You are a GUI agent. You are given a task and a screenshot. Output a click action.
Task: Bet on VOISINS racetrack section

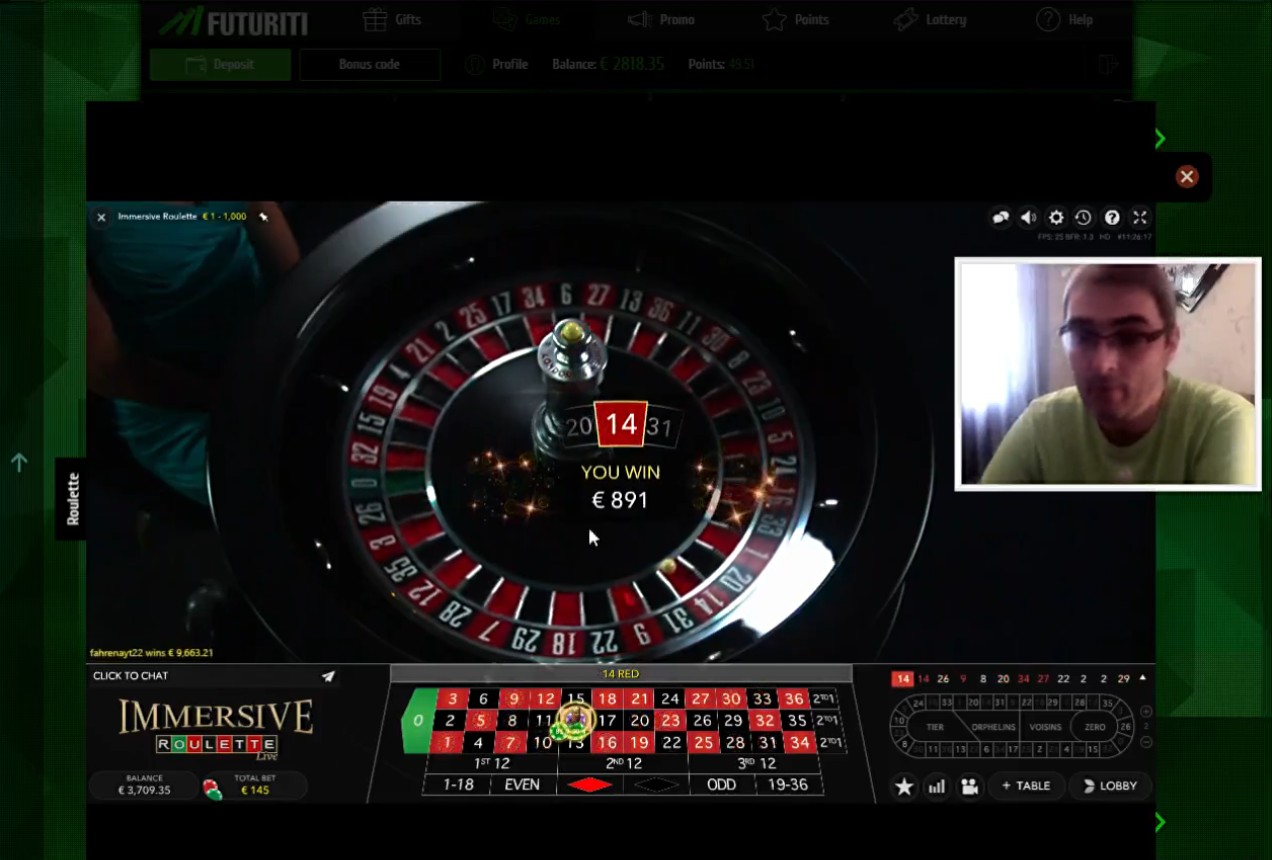1043,727
